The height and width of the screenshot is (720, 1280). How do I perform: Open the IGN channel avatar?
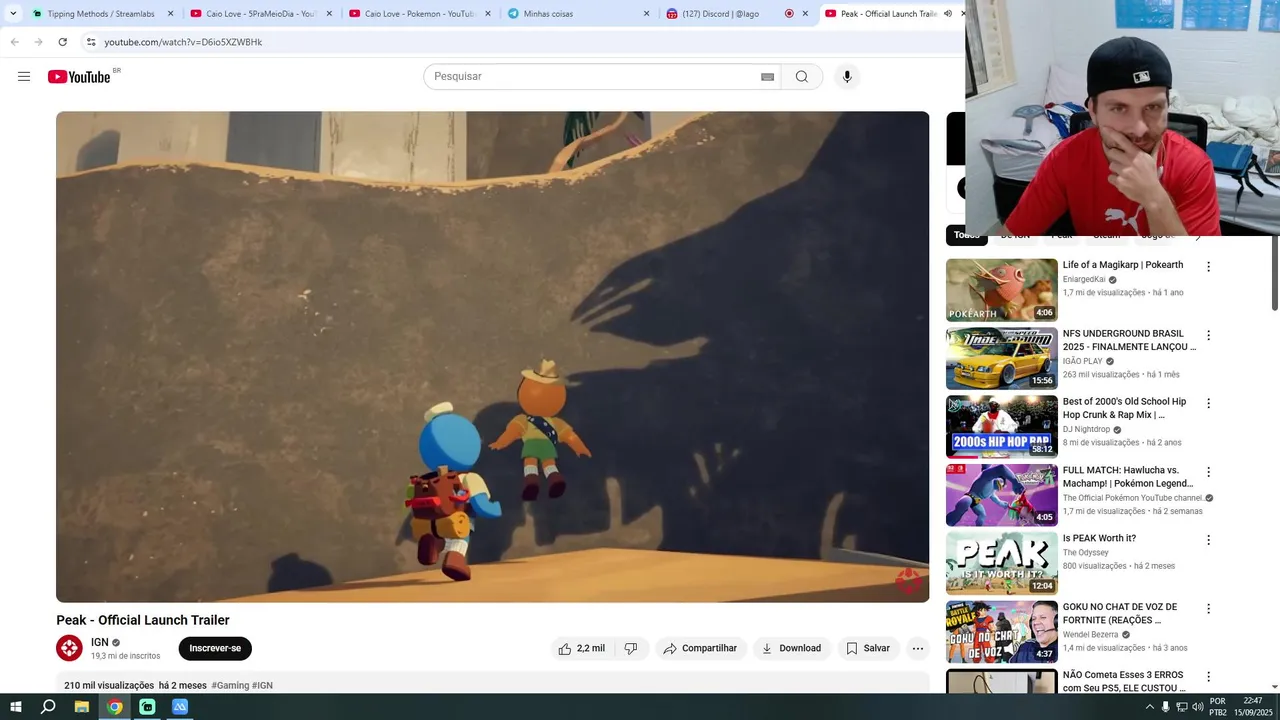(69, 648)
